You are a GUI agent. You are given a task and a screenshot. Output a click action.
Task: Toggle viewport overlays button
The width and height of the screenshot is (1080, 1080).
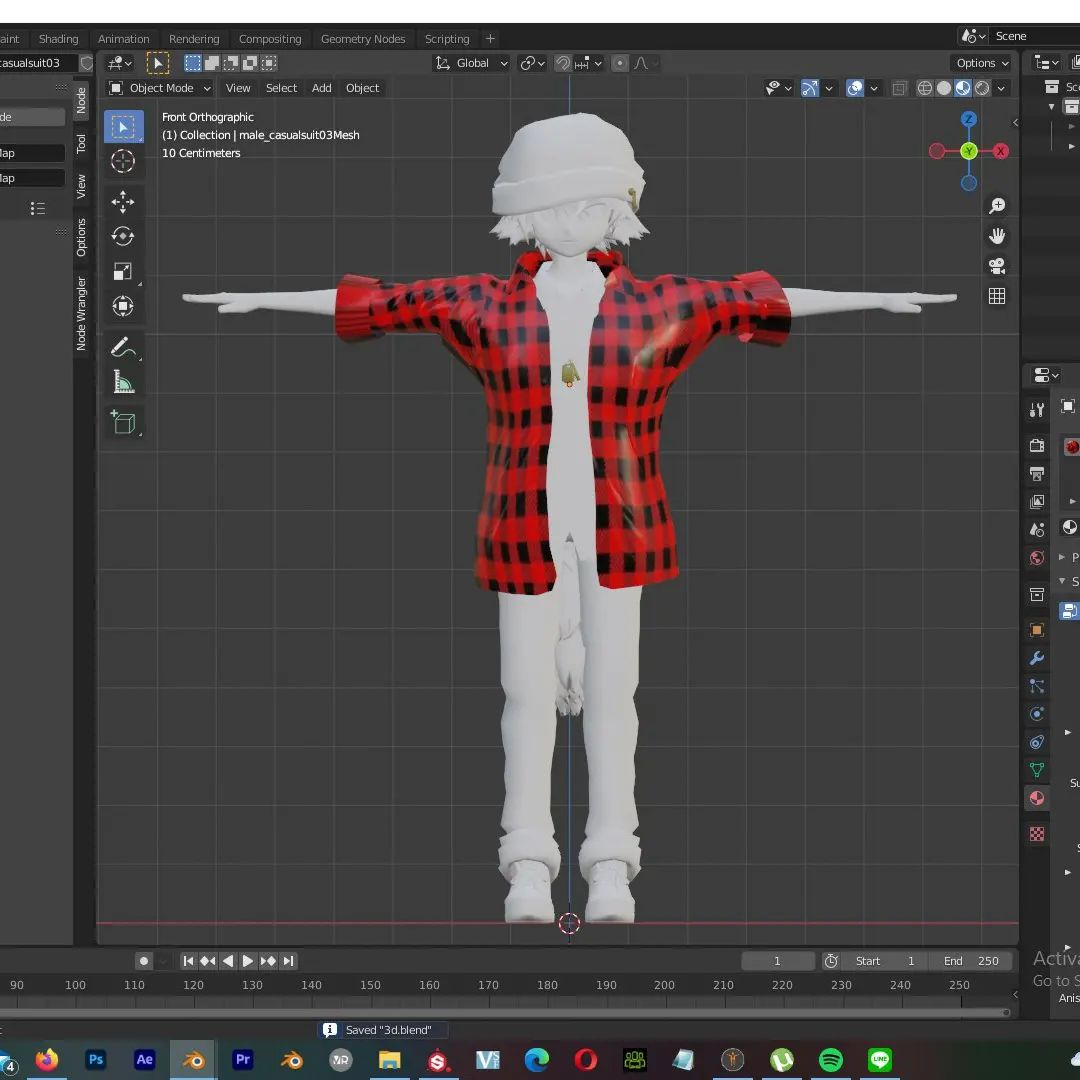pyautogui.click(x=855, y=88)
